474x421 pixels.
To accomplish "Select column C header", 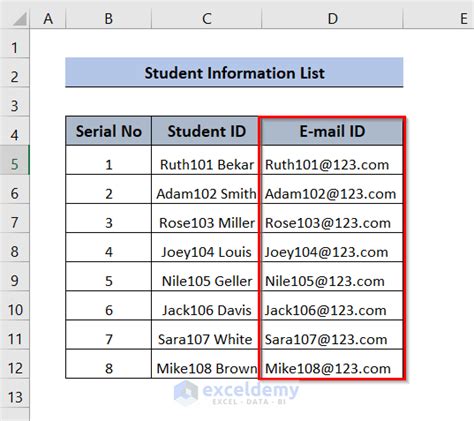I will 206,19.
